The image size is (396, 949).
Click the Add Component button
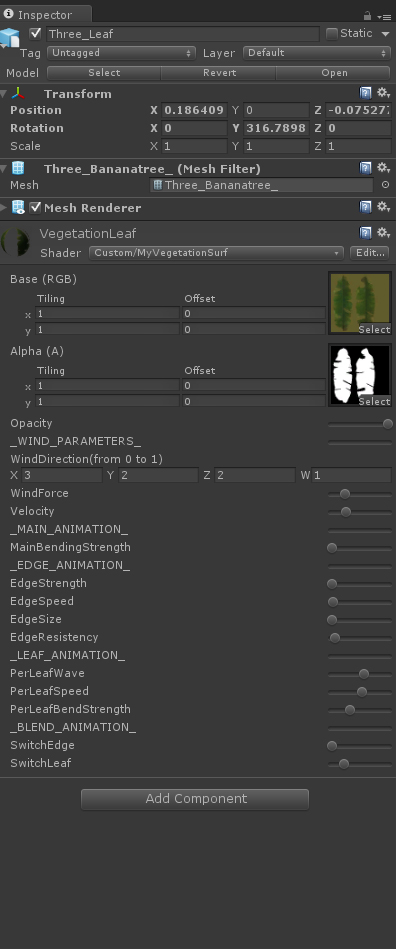coord(195,799)
